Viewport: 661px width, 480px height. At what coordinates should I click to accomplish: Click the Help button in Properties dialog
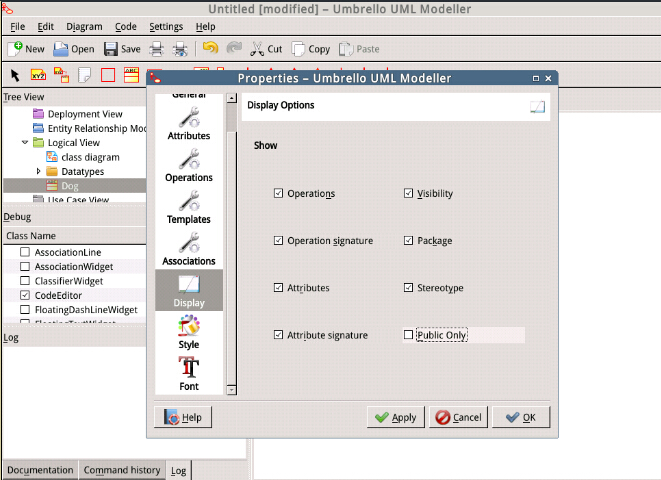click(183, 417)
